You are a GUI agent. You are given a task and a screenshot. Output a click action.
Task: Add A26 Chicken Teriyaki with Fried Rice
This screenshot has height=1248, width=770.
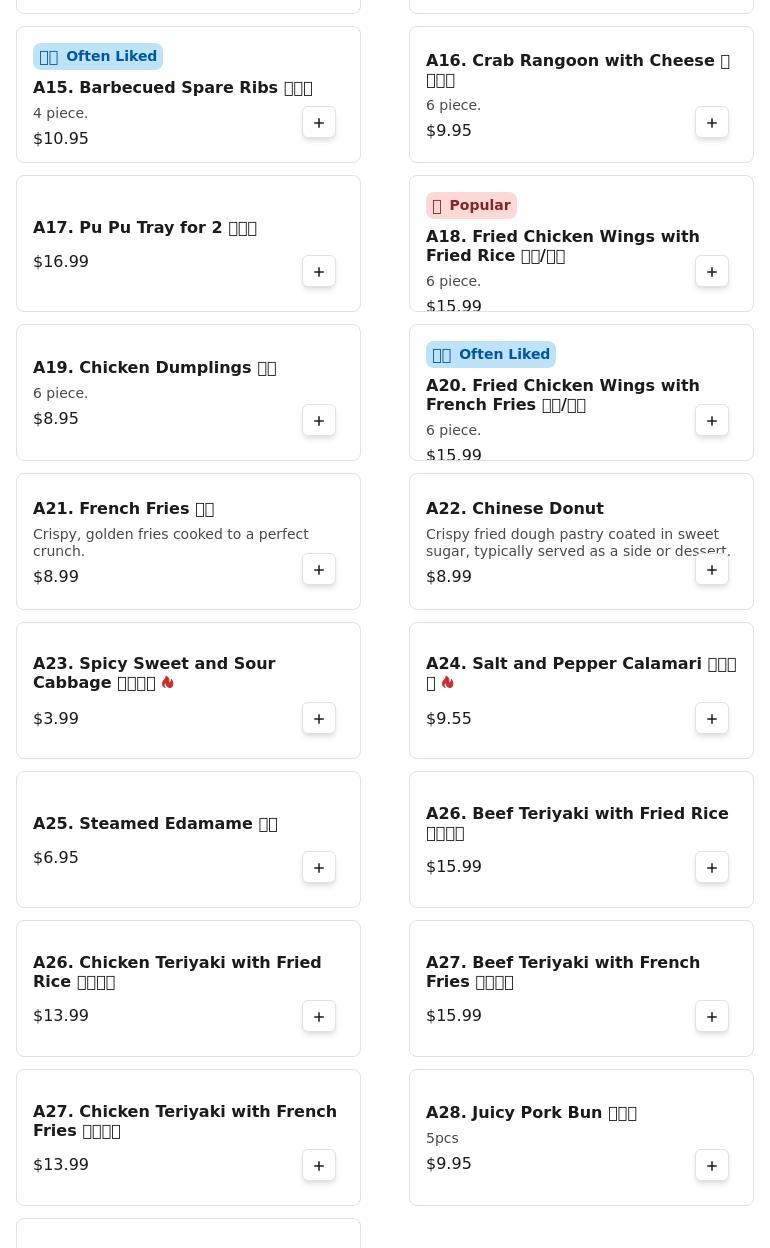point(319,1017)
